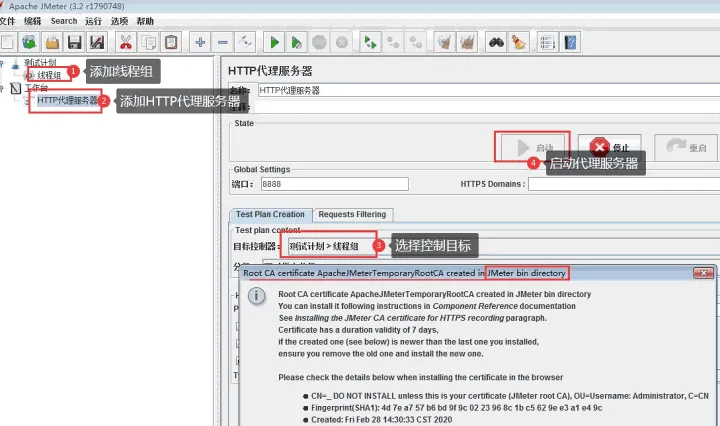
Task: Open the function helper list icon
Action: click(x=547, y=42)
